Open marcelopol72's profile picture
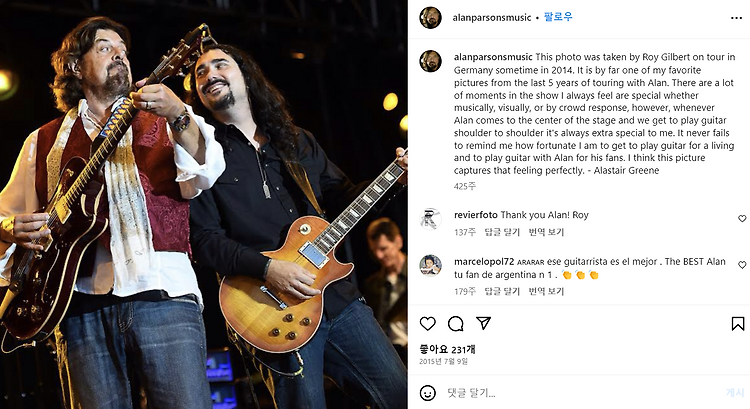Viewport: 750px width, 409px height. (430, 265)
